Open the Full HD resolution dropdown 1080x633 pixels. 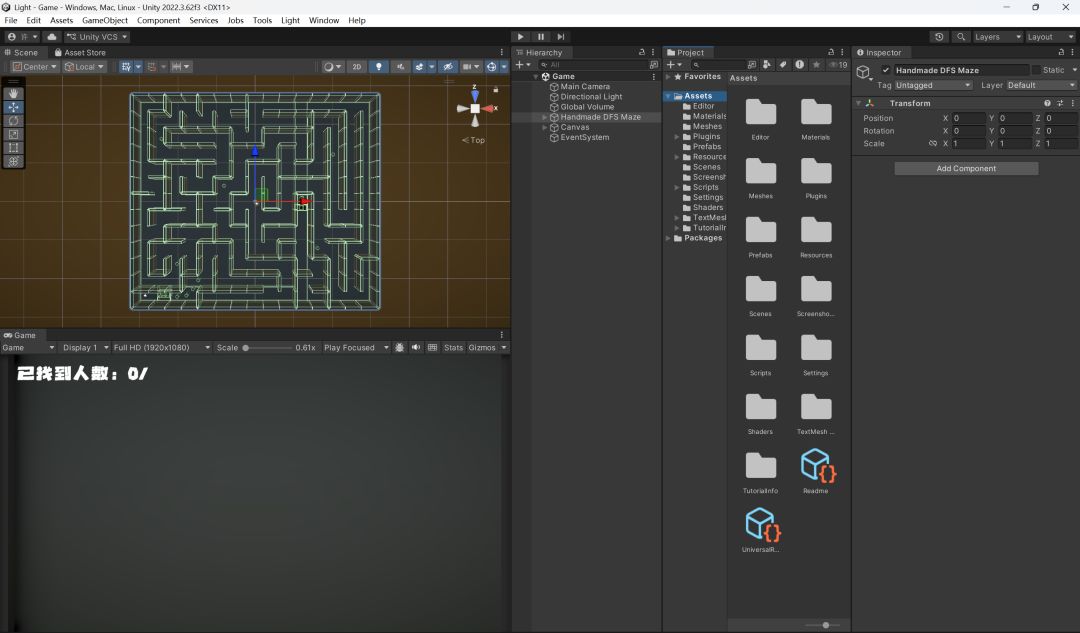162,348
